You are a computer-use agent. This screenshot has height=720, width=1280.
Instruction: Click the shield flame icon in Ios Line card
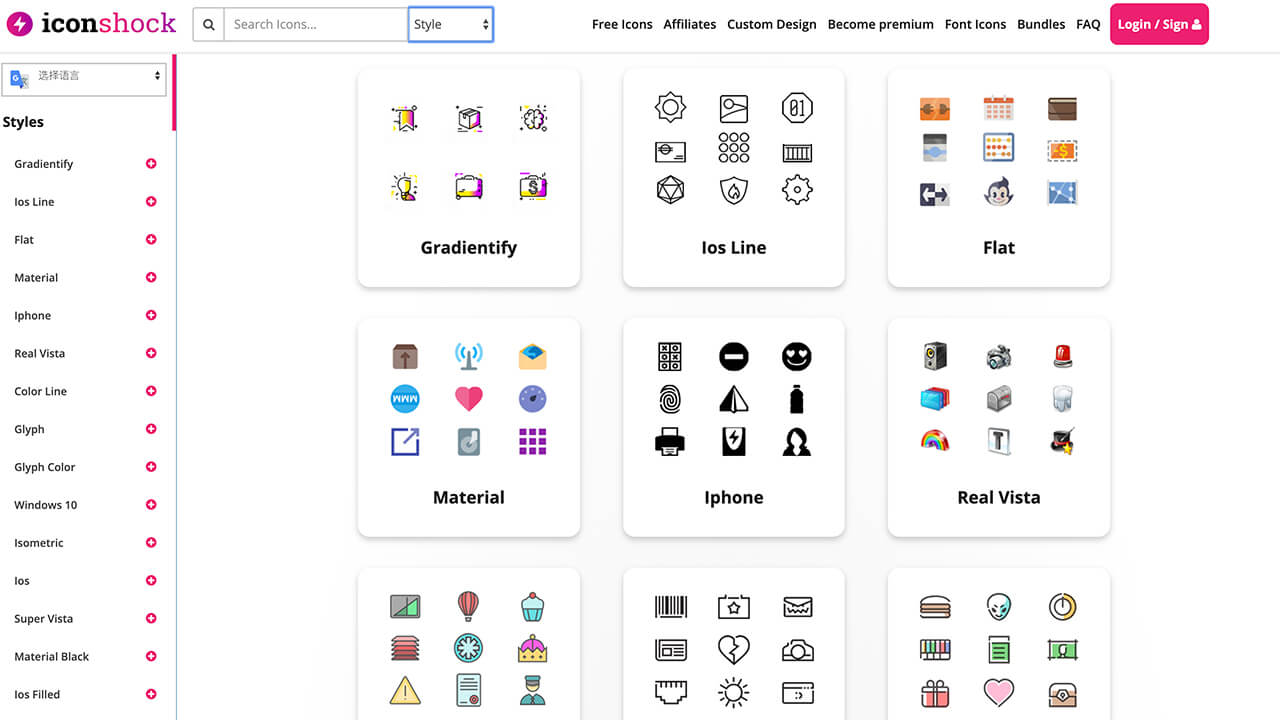tap(733, 190)
